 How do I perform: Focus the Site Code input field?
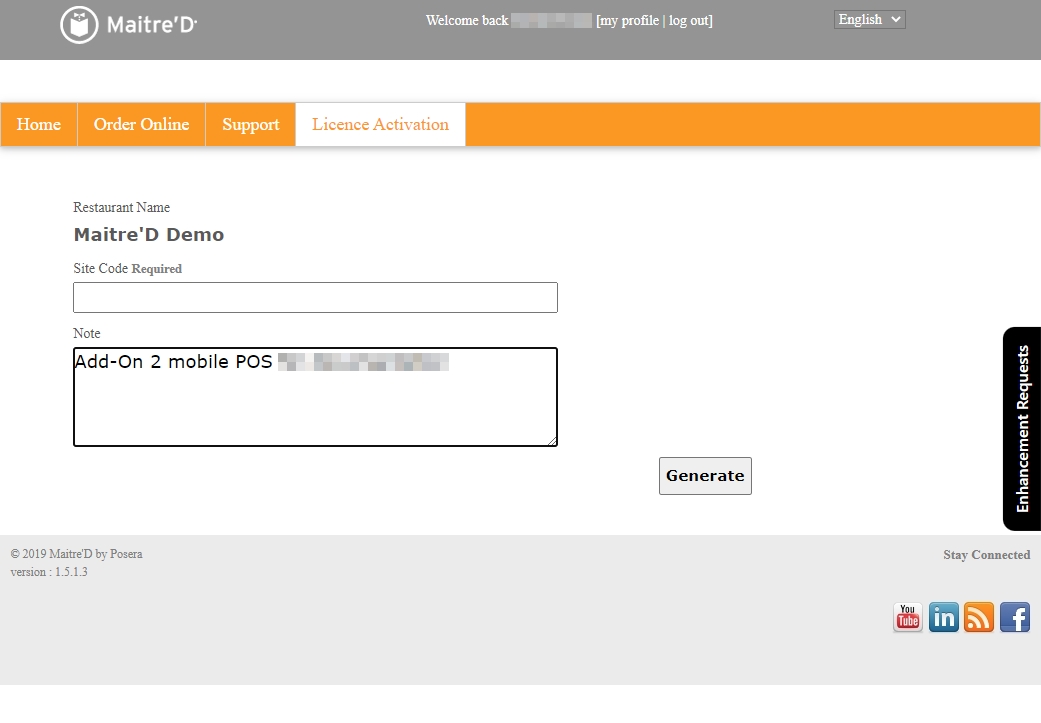pos(315,297)
